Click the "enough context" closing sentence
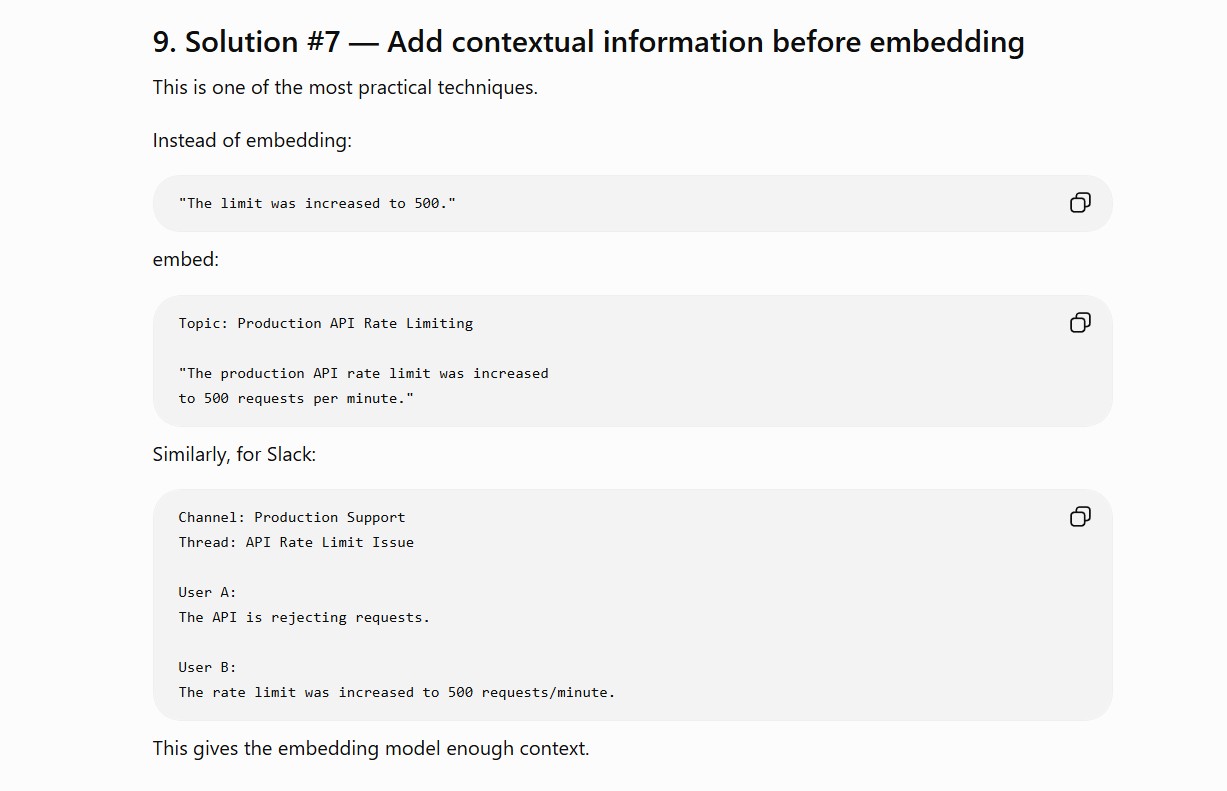Image resolution: width=1227 pixels, height=791 pixels. 371,748
